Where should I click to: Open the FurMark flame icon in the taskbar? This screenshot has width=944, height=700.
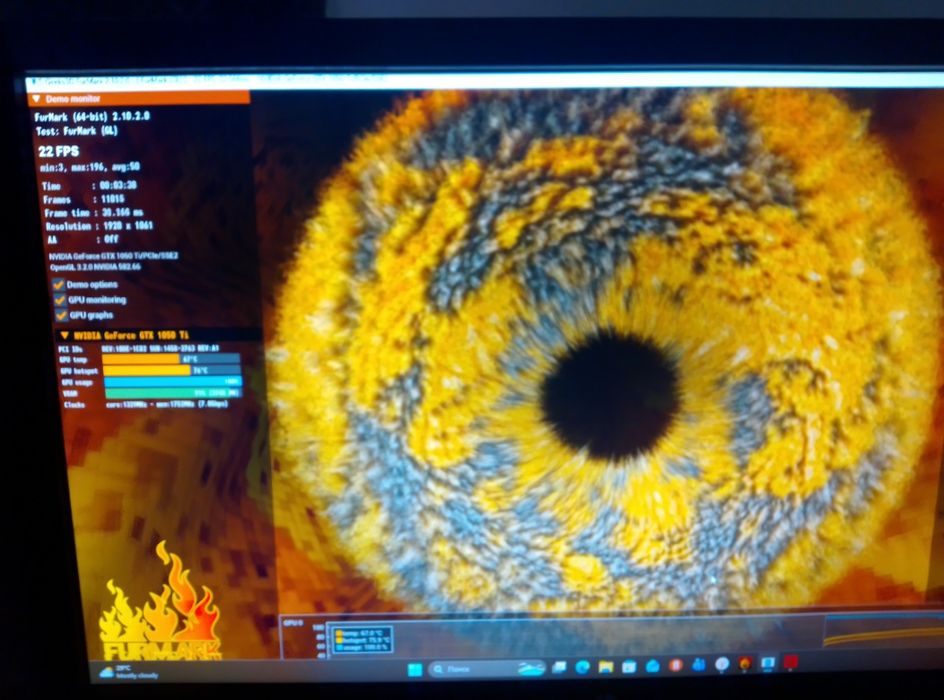[x=745, y=664]
